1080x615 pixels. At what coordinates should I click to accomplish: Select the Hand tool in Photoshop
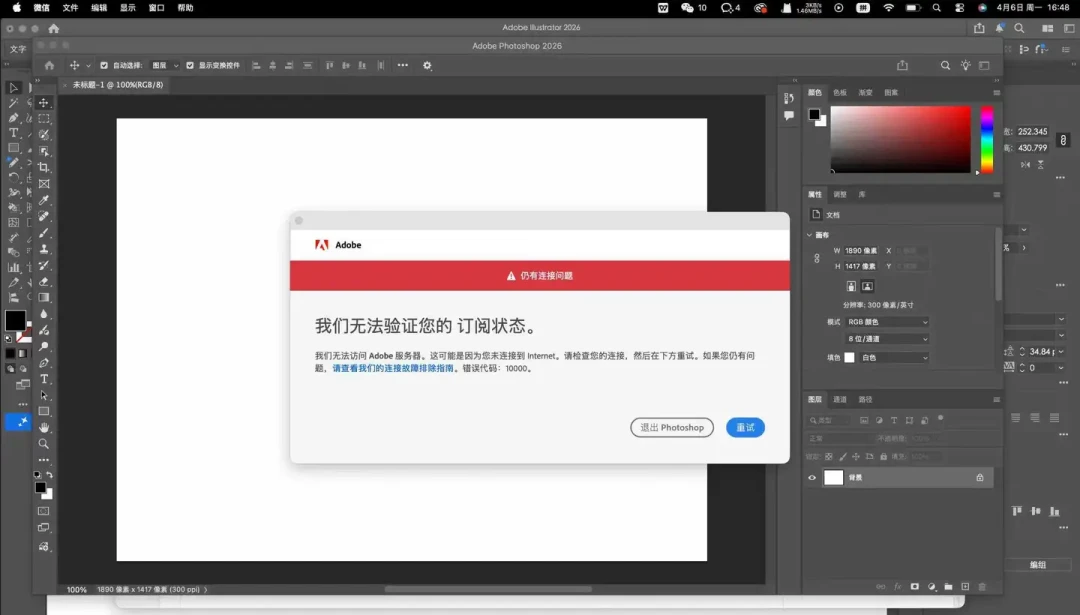[x=43, y=428]
